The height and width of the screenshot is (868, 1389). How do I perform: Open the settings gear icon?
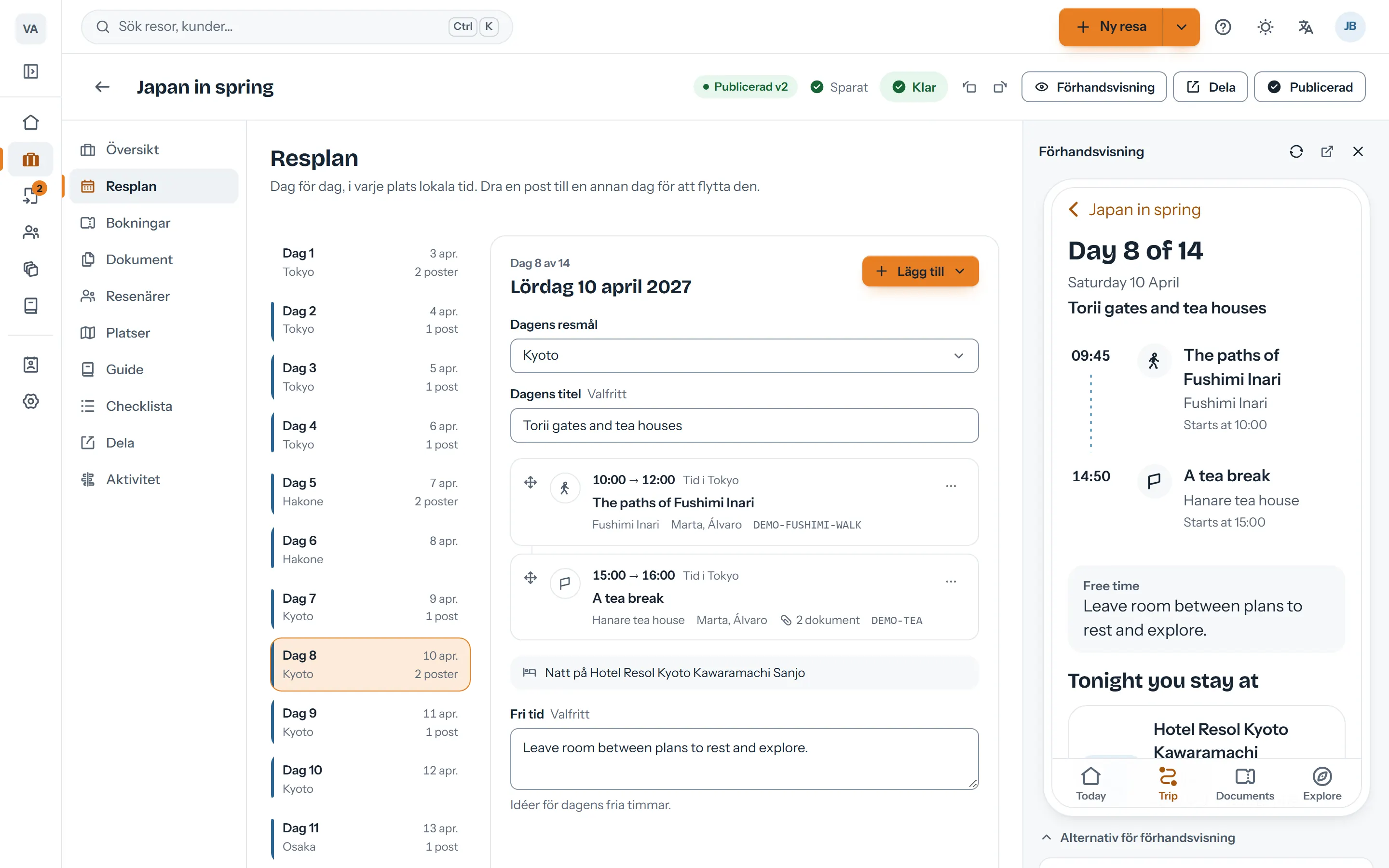30,401
